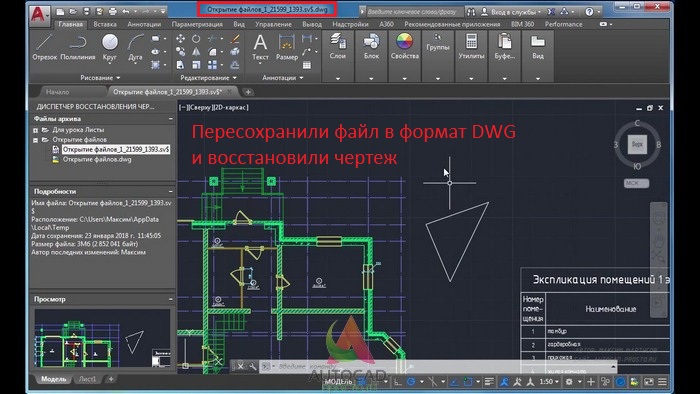
Task: Select the Круг circle tool
Action: click(x=109, y=48)
